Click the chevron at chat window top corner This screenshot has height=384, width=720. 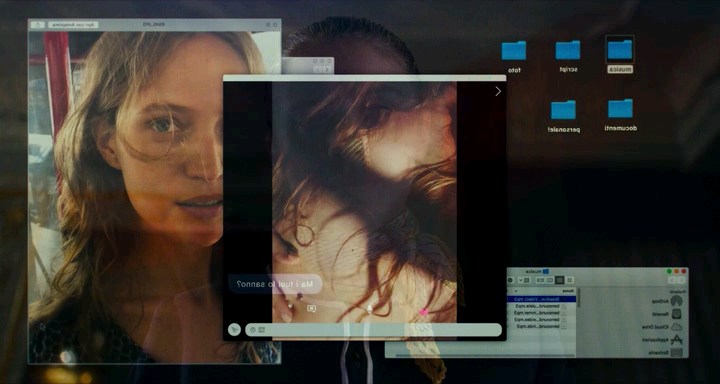tap(498, 91)
